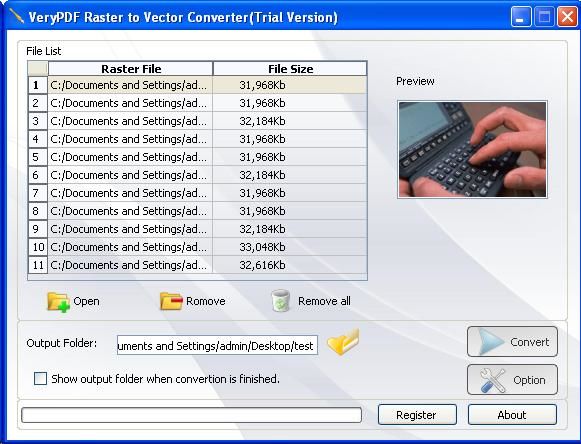581x444 pixels.
Task: Select row 2 file path in list
Action: tap(130, 103)
